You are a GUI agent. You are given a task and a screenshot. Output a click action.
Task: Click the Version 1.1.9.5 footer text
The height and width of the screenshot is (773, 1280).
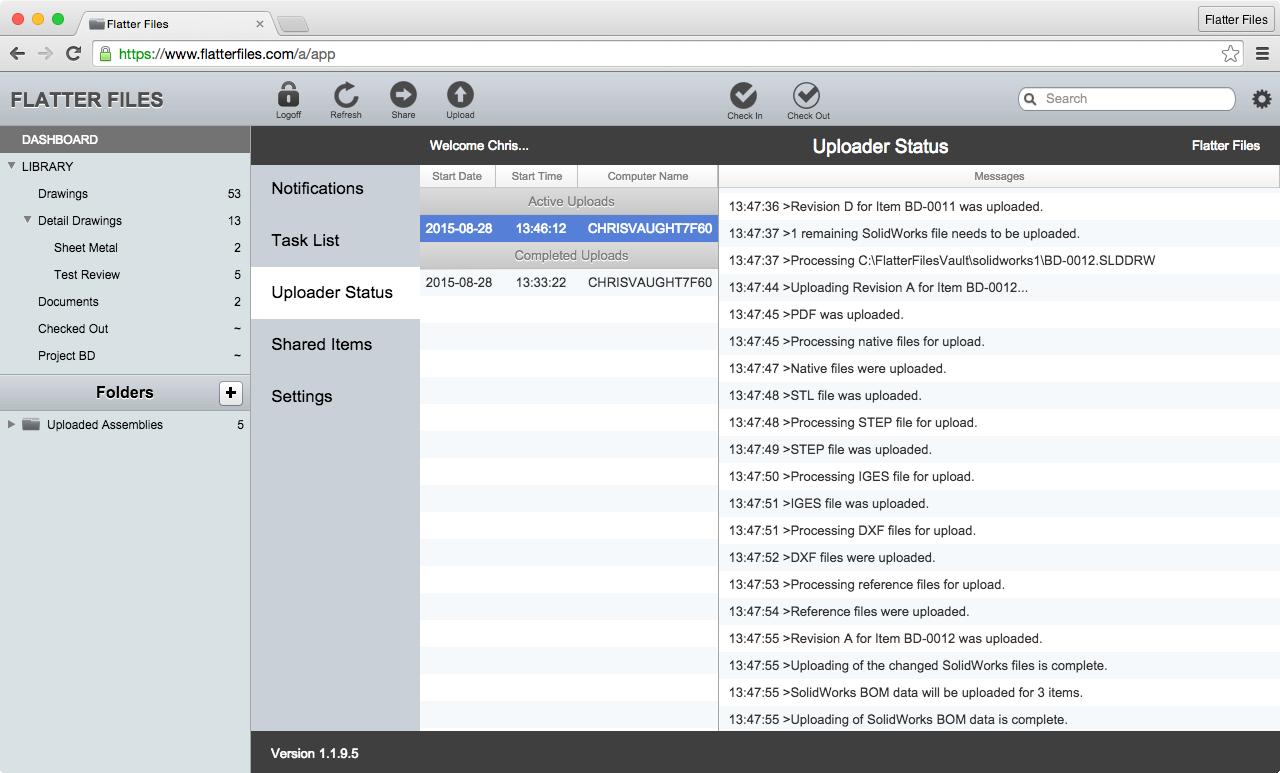[315, 753]
